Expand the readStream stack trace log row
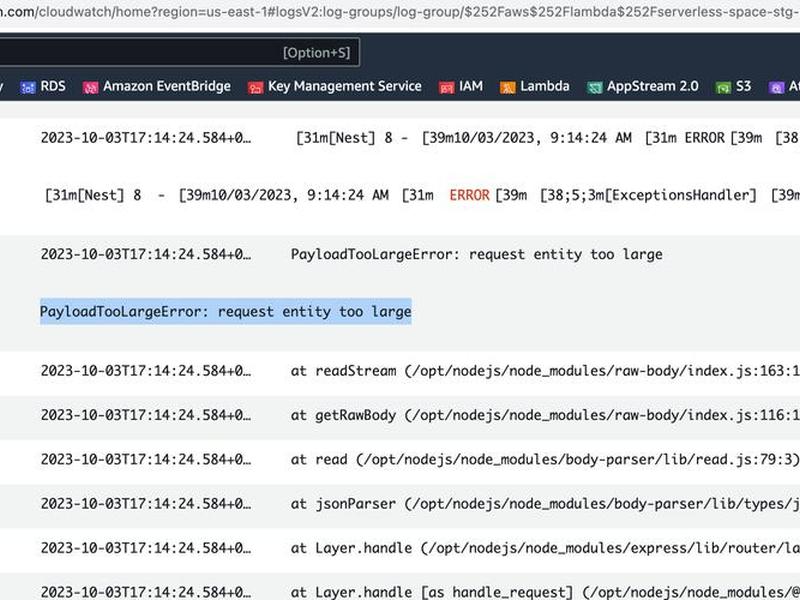This screenshot has height=600, width=800. [x=400, y=371]
